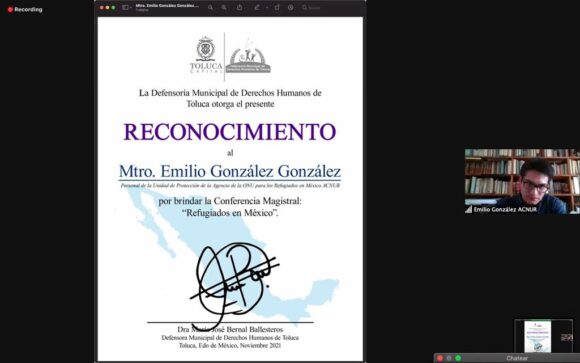Image resolution: width=580 pixels, height=363 pixels.
Task: Open the small shared certificate thumbnail
Action: coord(537,336)
